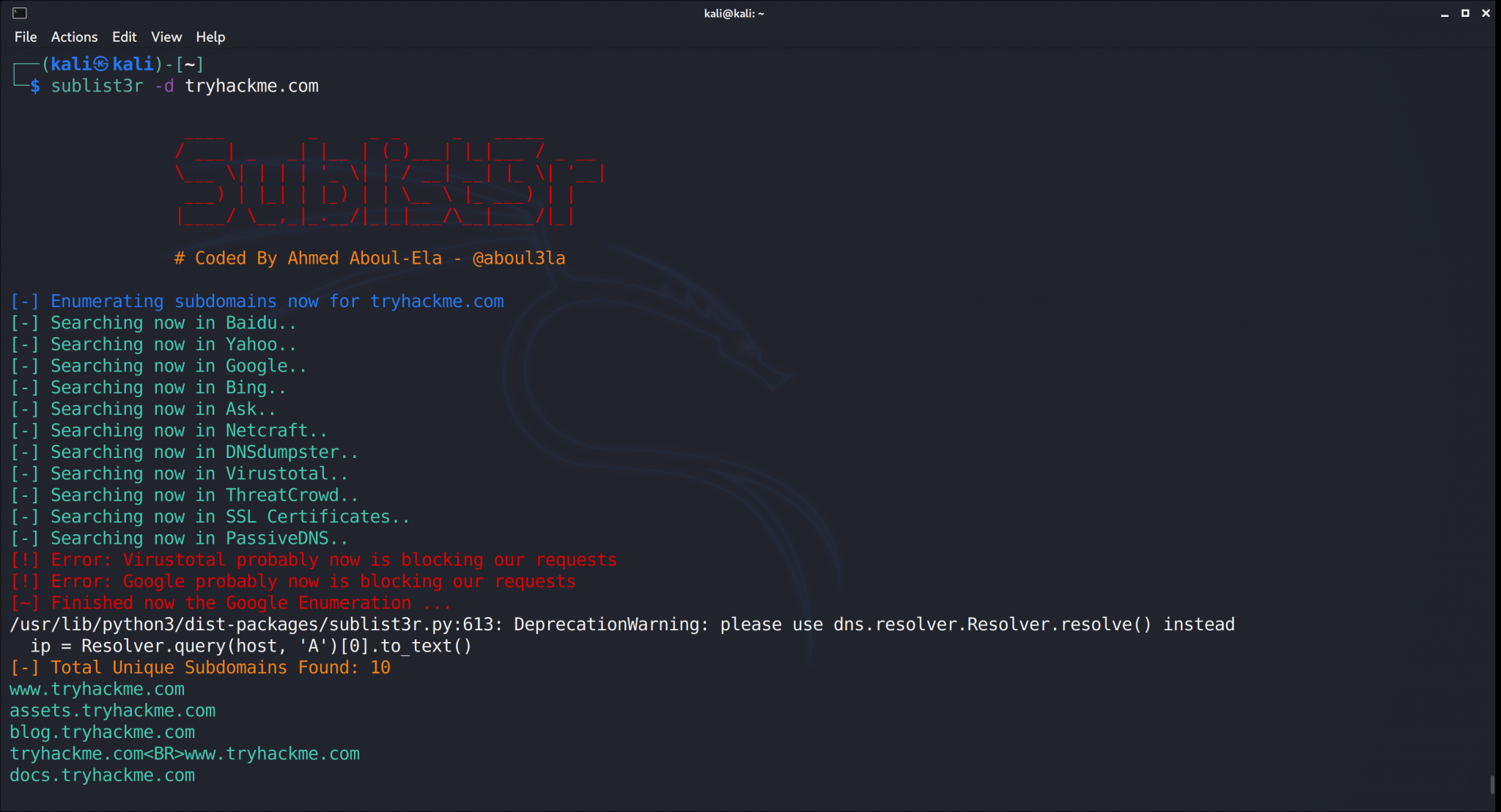Open the File menu
This screenshot has width=1501, height=812.
coord(25,37)
